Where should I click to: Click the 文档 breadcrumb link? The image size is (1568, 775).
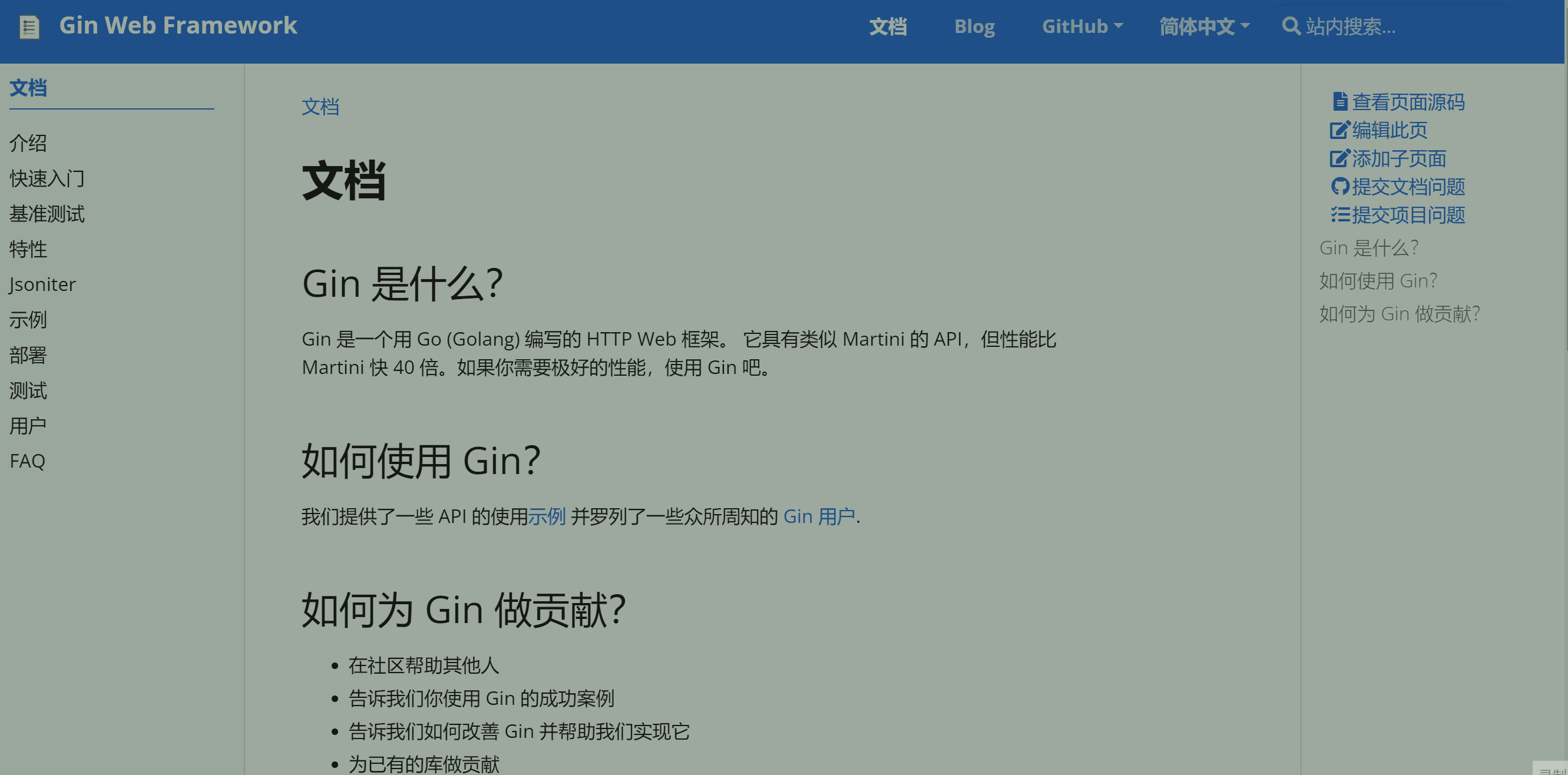320,107
